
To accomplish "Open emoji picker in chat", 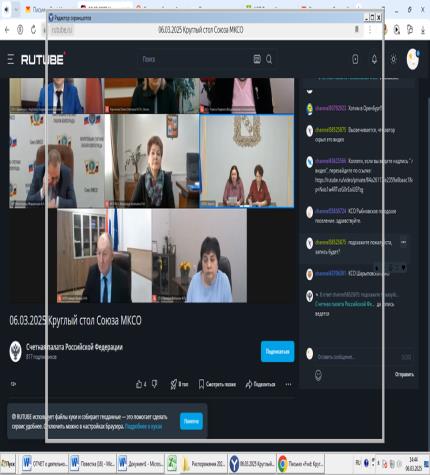I will [x=318, y=375].
